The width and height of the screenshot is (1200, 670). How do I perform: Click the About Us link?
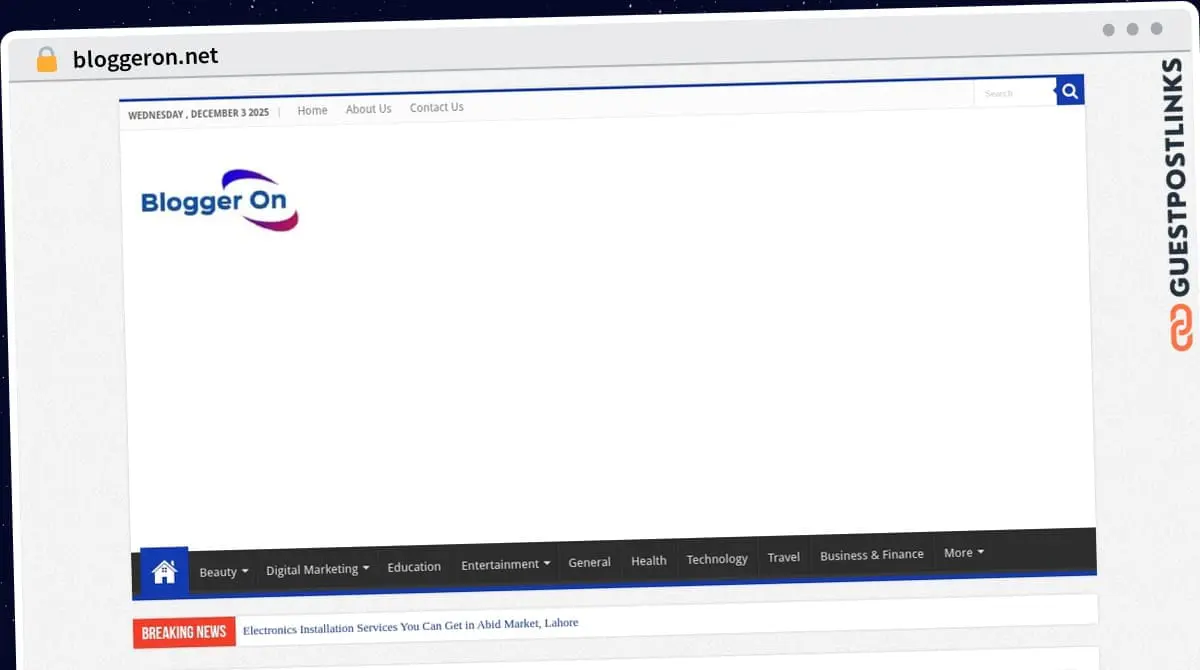[x=368, y=108]
